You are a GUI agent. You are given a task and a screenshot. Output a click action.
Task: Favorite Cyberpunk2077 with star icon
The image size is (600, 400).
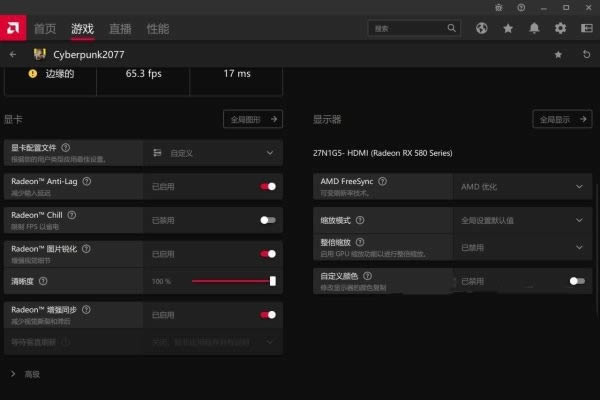click(558, 55)
